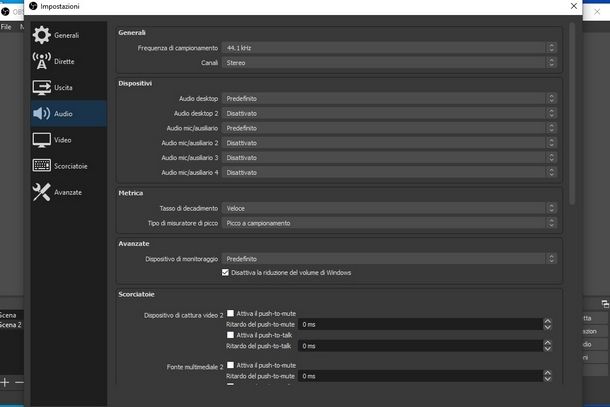Viewport: 610px width, 407px height.
Task: Open the Canali Stereo dropdown
Action: tap(389, 63)
